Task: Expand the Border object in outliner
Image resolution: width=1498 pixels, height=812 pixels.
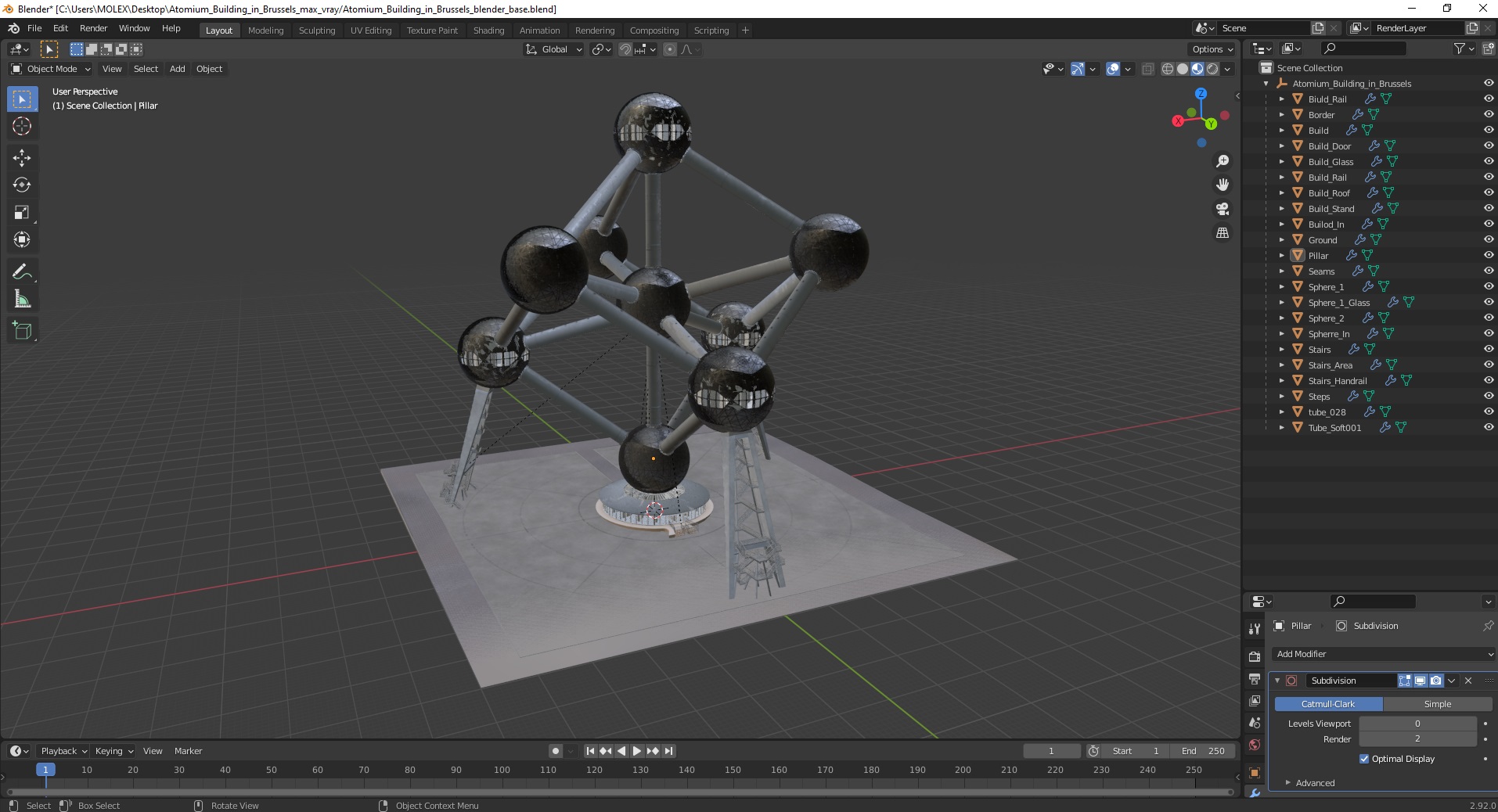Action: (x=1281, y=114)
